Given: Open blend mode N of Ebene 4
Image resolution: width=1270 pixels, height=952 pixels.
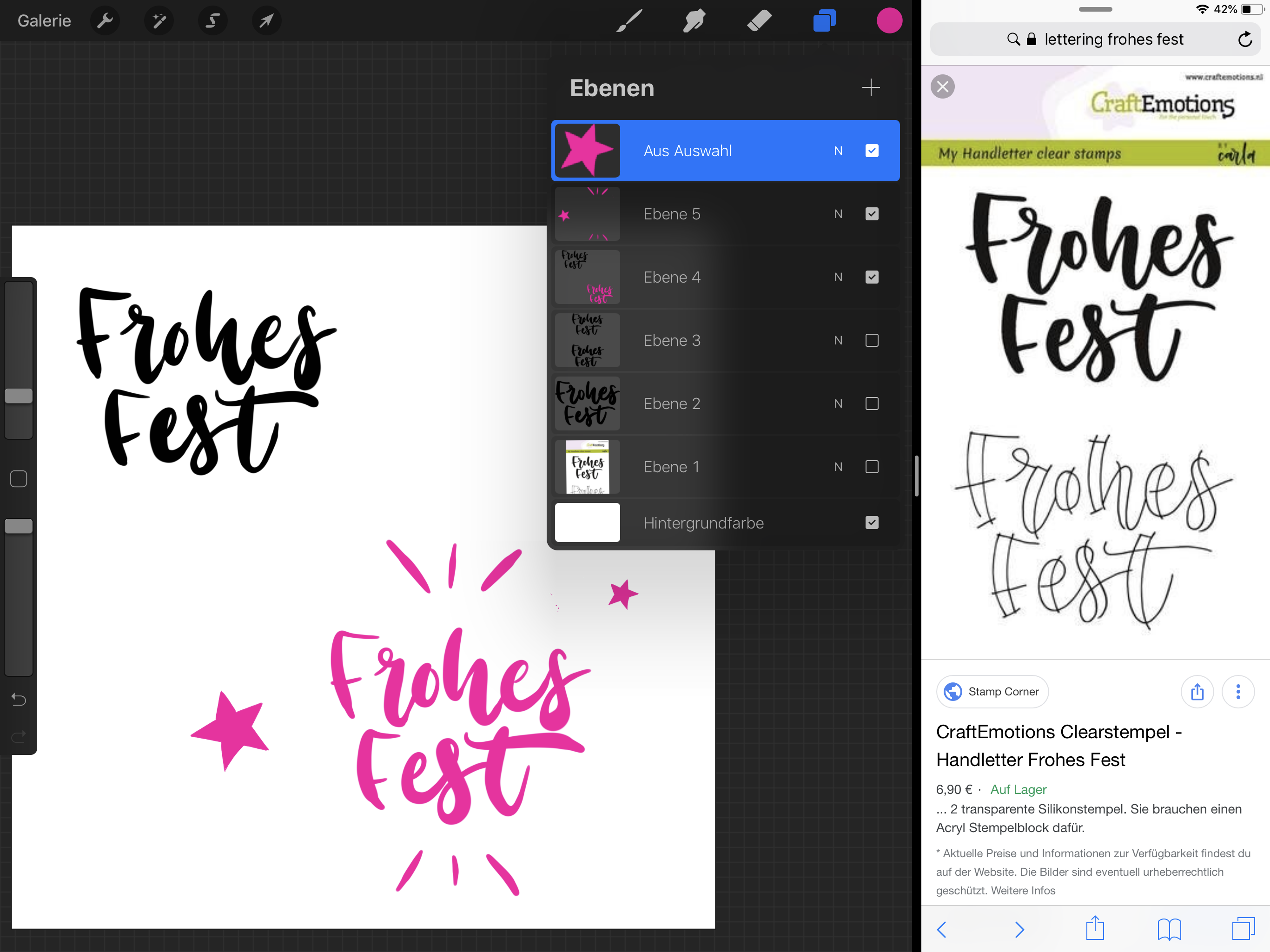Looking at the screenshot, I should point(838,278).
